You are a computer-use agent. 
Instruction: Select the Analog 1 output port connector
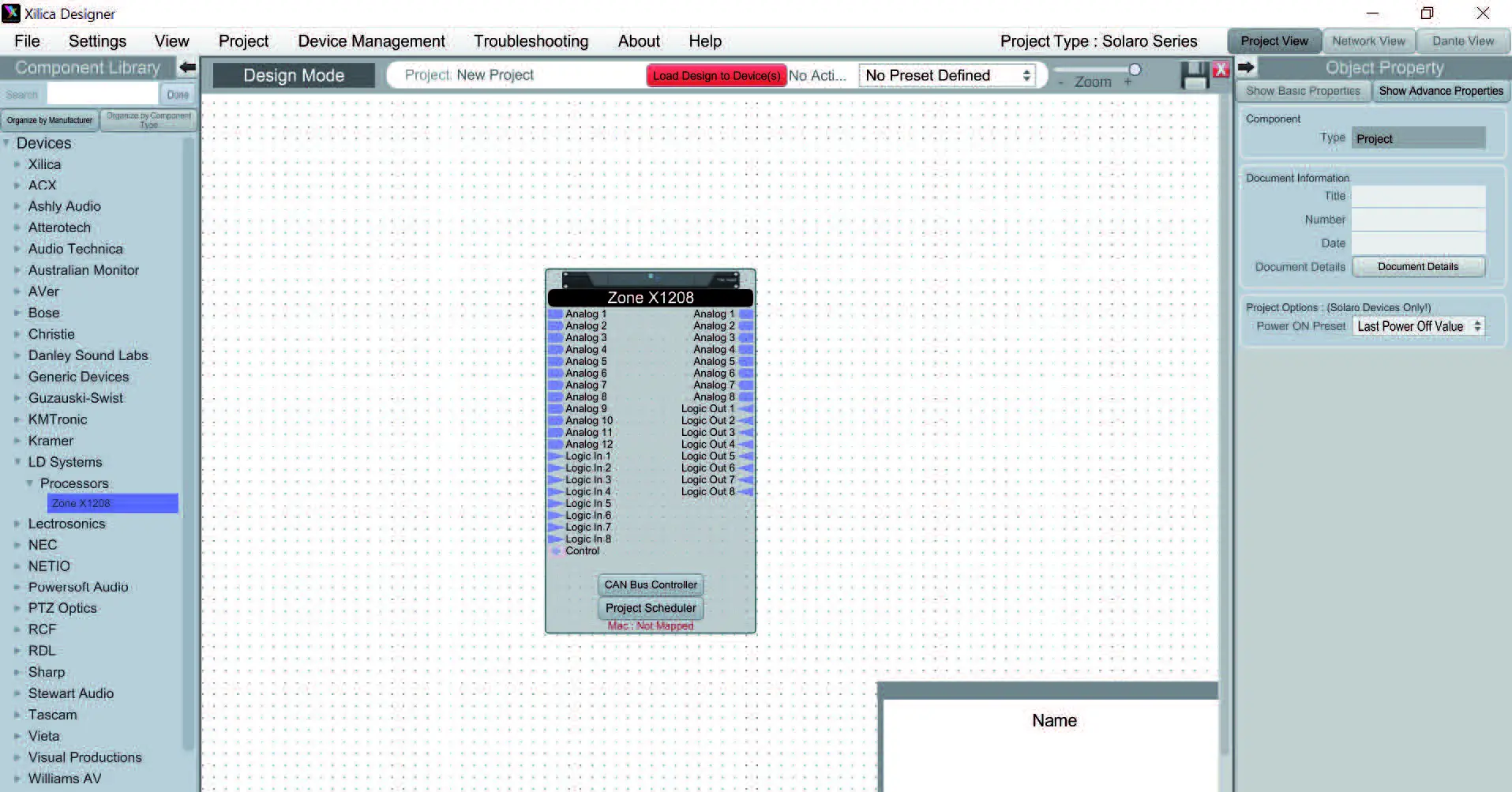pyautogui.click(x=746, y=314)
